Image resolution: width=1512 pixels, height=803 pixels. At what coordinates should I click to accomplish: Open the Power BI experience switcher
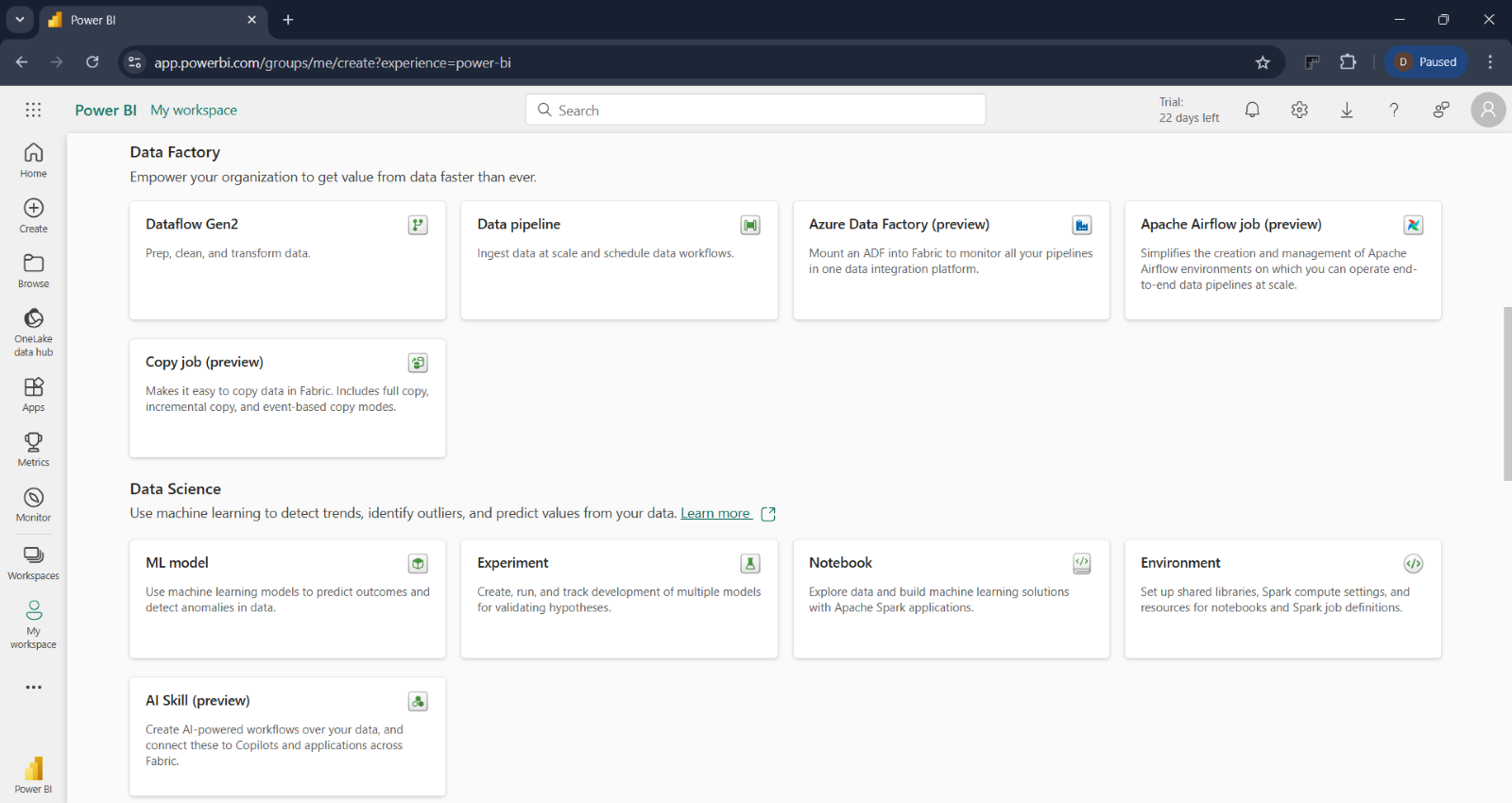pos(33,776)
